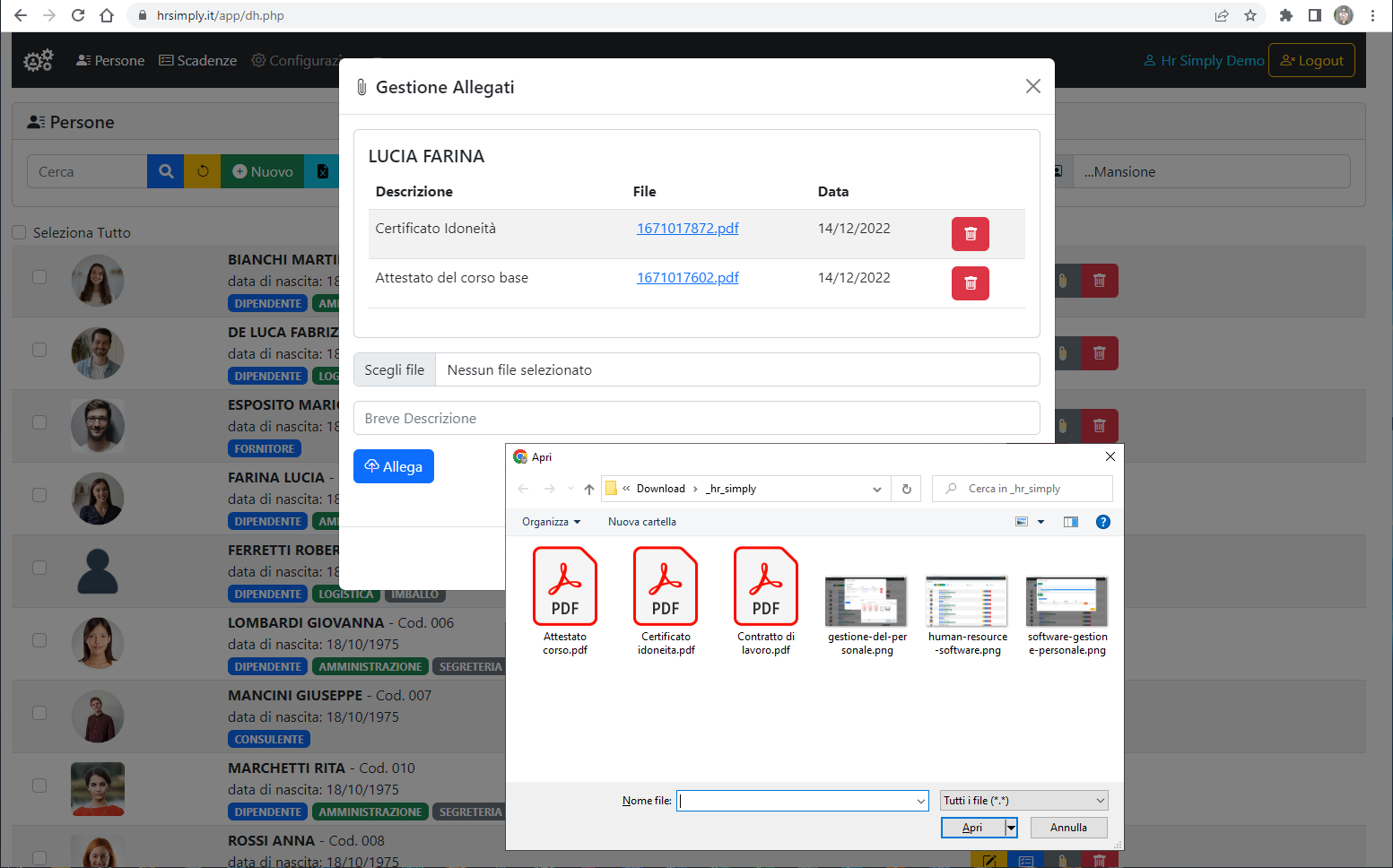Open the browser extensions puzzle icon

[1285, 15]
